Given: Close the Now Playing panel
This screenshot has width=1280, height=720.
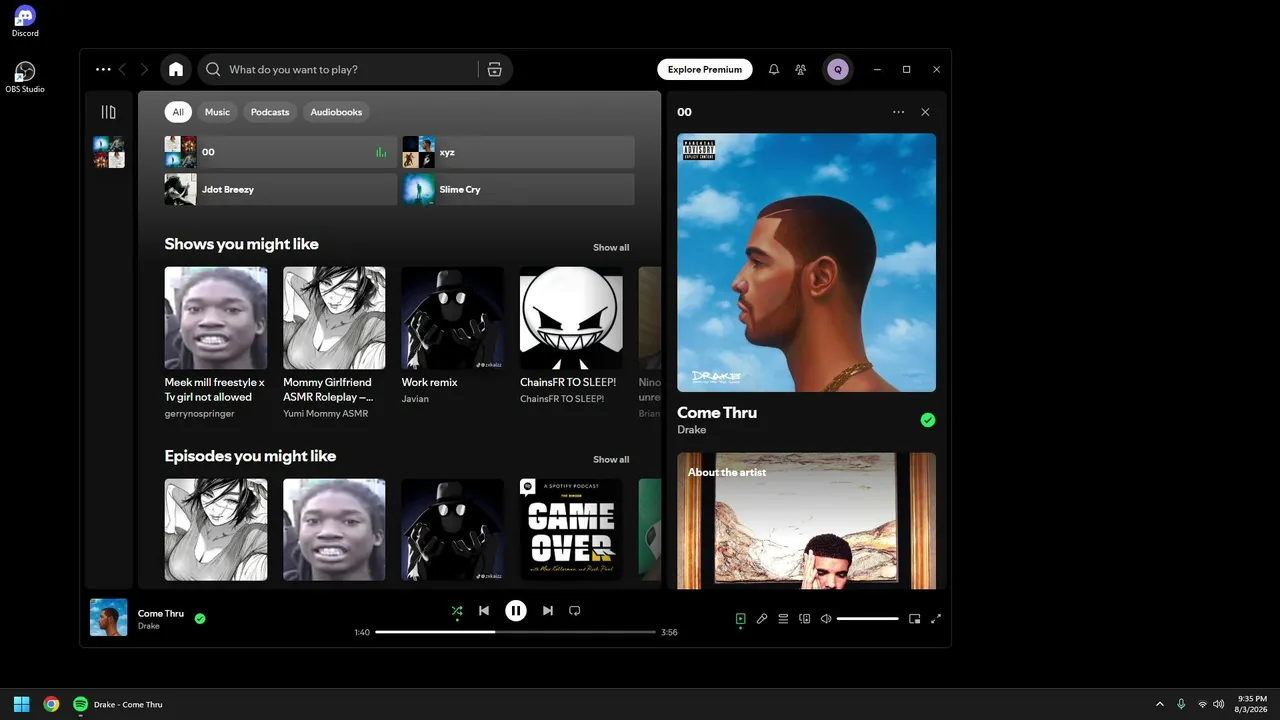Looking at the screenshot, I should pos(925,112).
